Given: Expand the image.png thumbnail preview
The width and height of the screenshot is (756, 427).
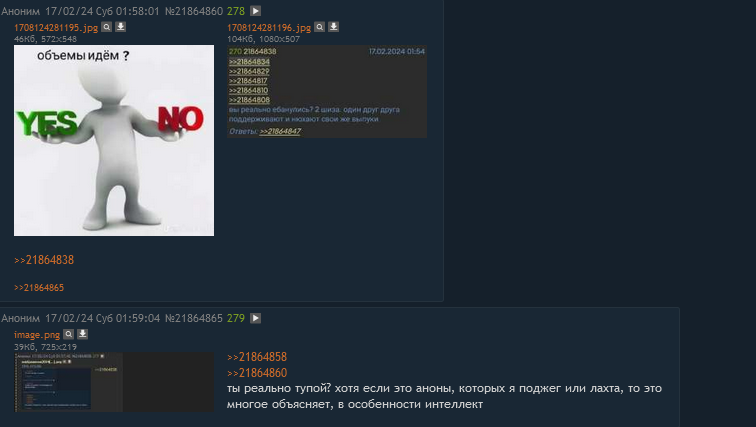Looking at the screenshot, I should pyautogui.click(x=114, y=382).
